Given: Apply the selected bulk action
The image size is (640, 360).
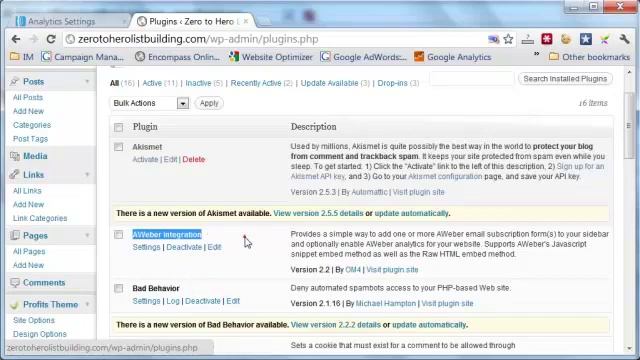Looking at the screenshot, I should [x=209, y=103].
